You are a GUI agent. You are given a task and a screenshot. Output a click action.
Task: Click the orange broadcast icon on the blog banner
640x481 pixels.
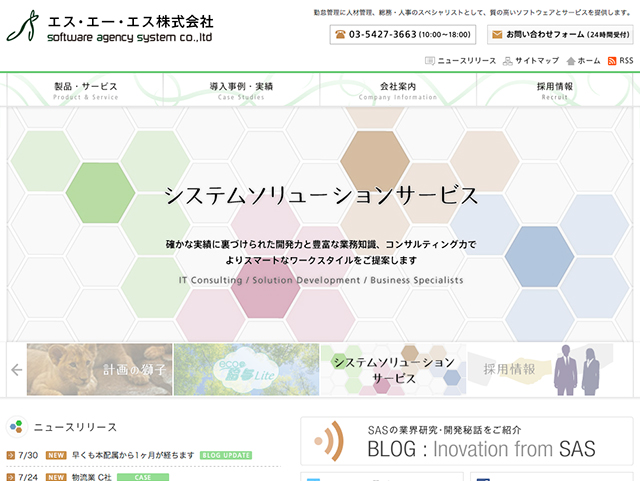[332, 440]
